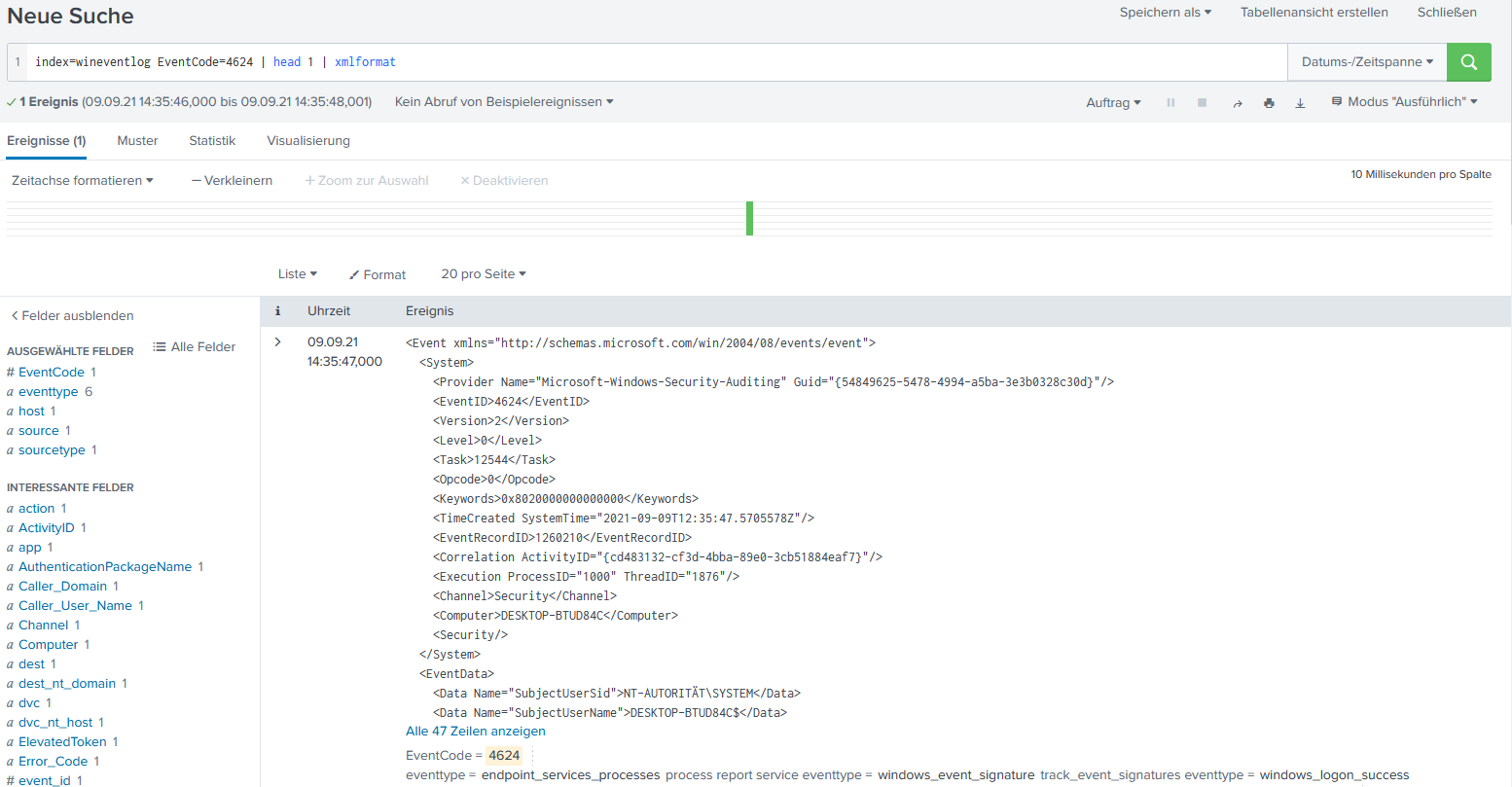The width and height of the screenshot is (1512, 787).
Task: Open Datums-/Zeitspanne time range picker
Action: [1367, 62]
